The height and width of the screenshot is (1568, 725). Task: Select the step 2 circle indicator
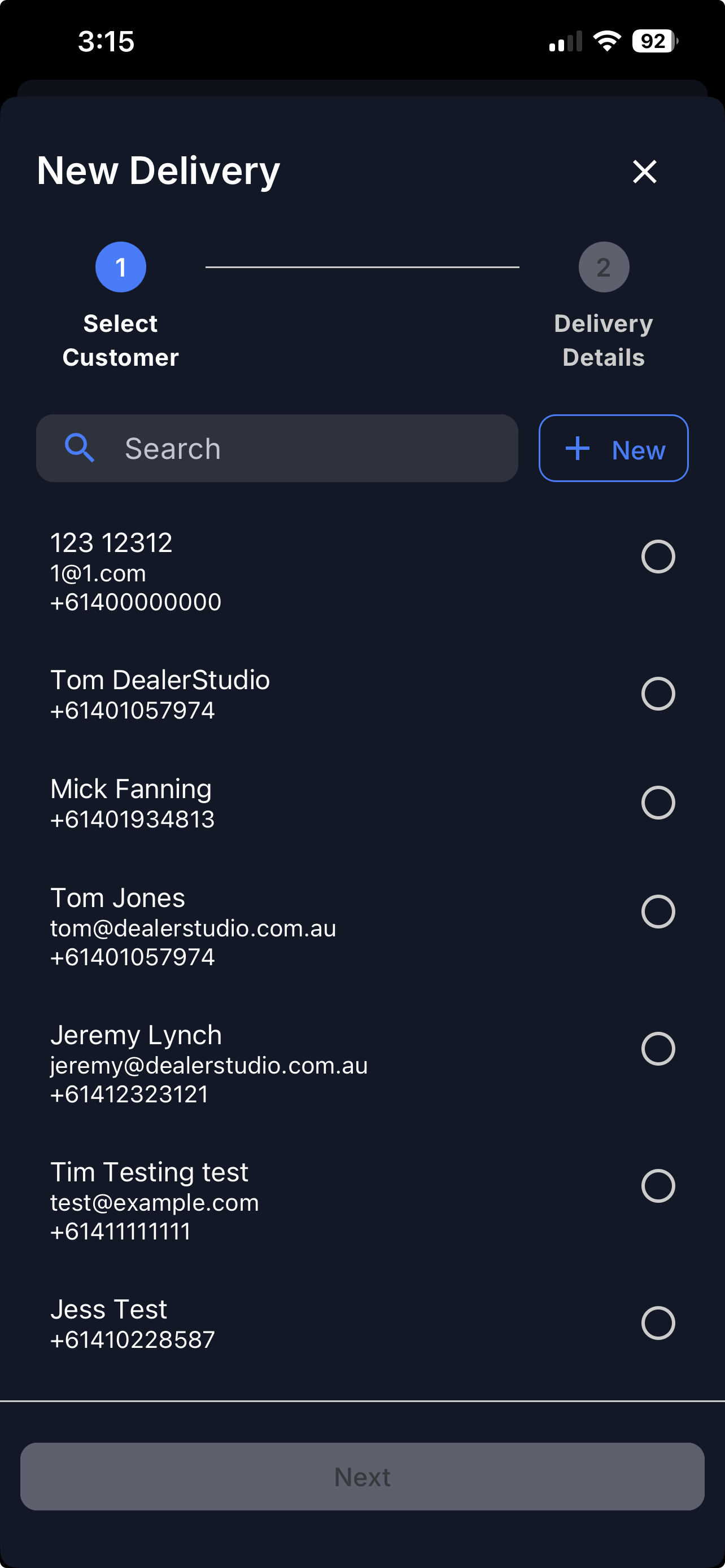603,267
